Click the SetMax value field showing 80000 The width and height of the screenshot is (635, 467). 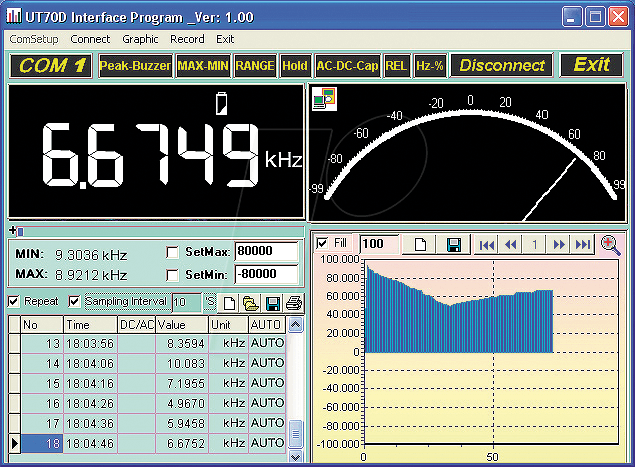point(266,252)
